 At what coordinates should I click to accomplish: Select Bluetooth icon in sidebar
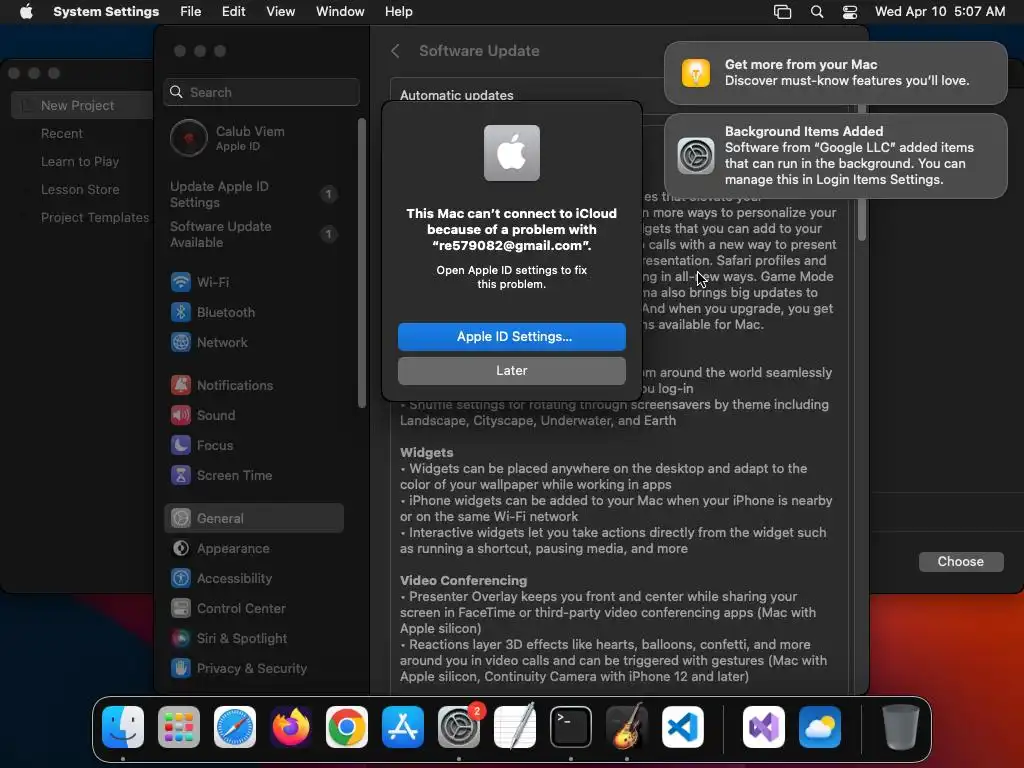coord(181,312)
